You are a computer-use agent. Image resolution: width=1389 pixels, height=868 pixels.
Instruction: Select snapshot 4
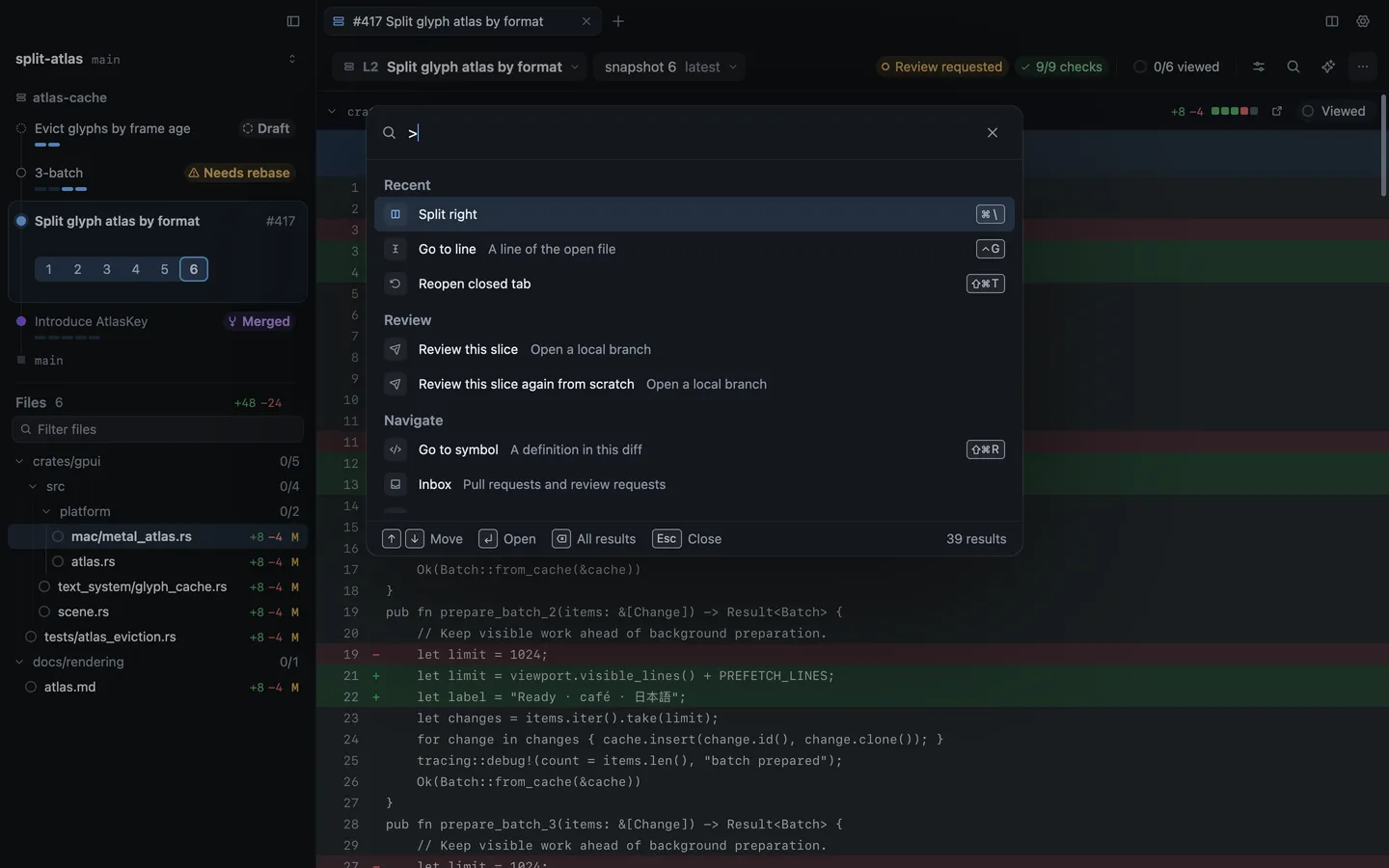click(136, 269)
